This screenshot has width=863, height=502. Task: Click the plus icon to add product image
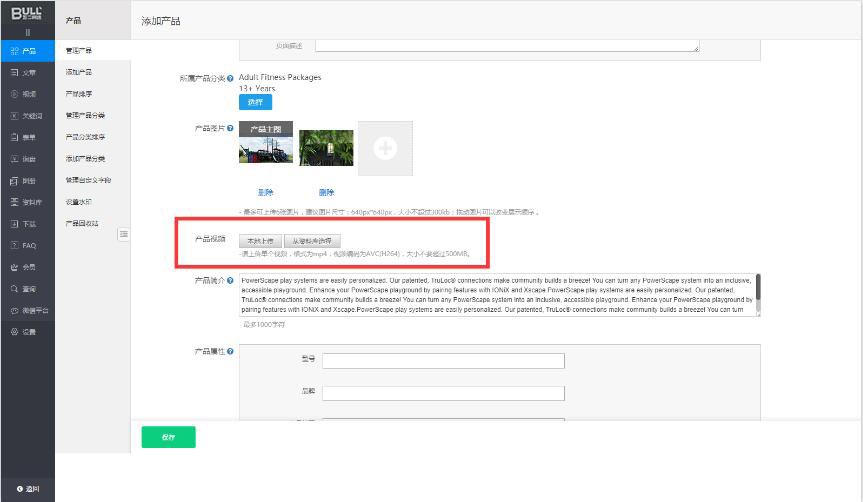(385, 148)
